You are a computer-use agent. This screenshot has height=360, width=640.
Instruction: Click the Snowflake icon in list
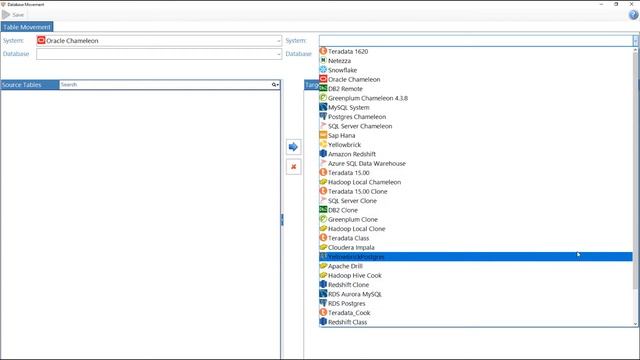pyautogui.click(x=323, y=70)
